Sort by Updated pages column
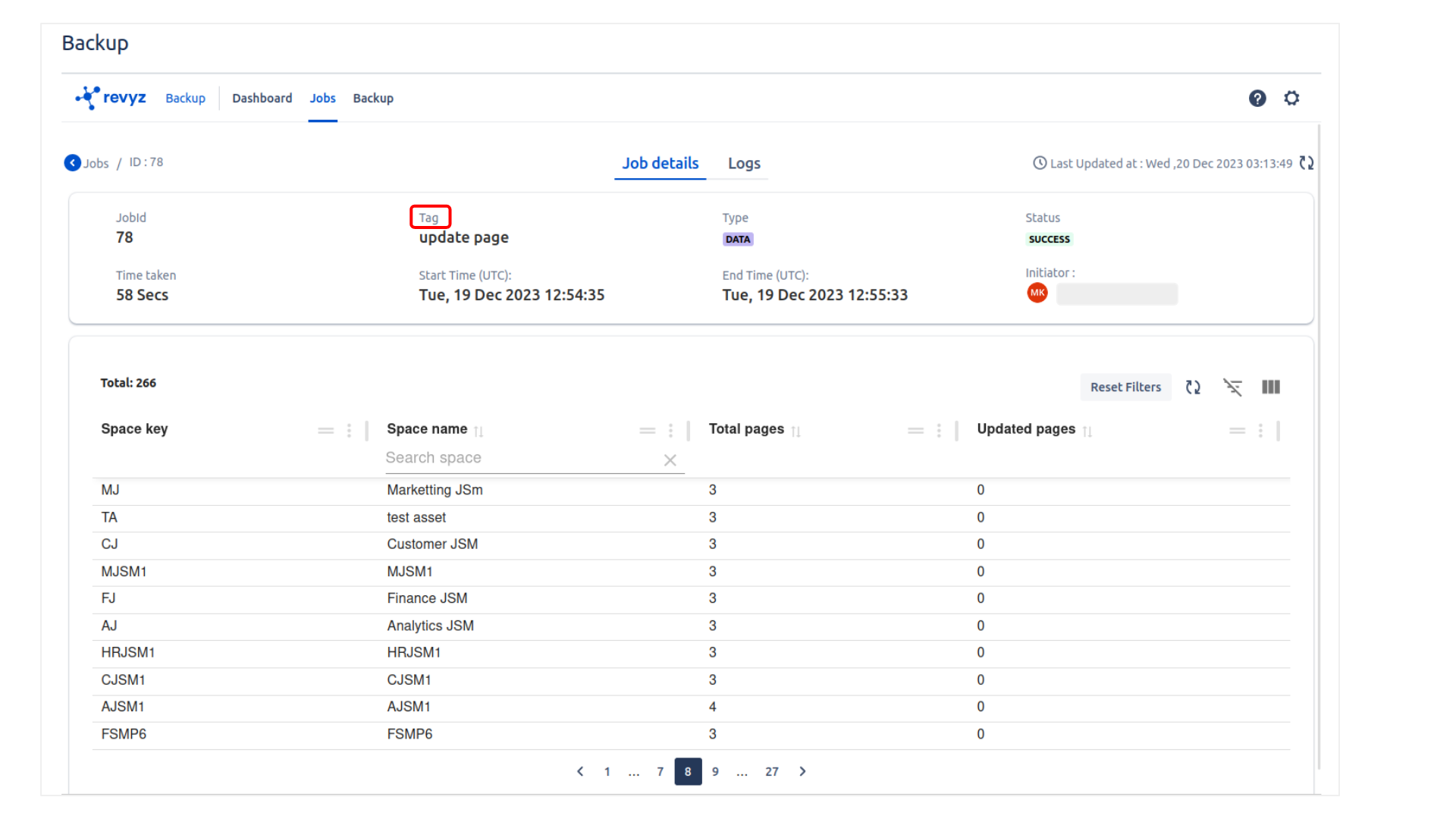This screenshot has height=819, width=1456. coord(1087,431)
